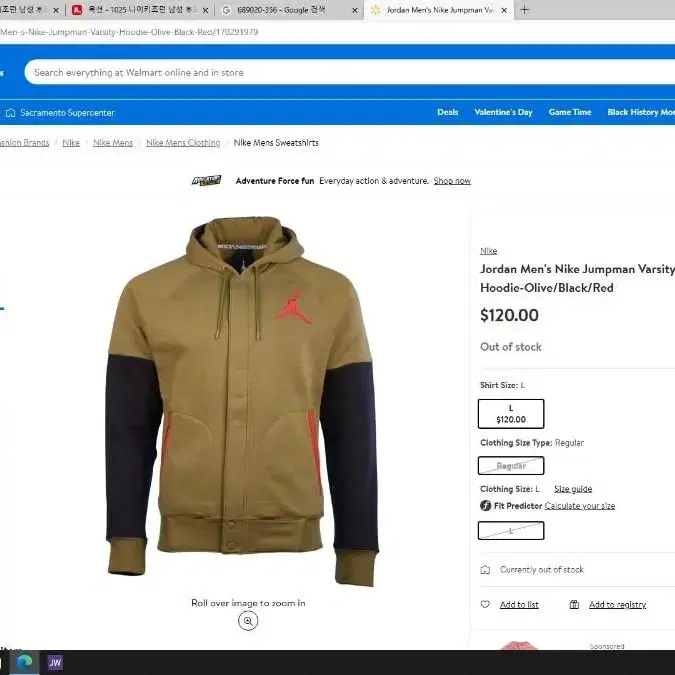Go to Nike breadcrumb link
Screen dimensions: 675x675
pyautogui.click(x=71, y=143)
